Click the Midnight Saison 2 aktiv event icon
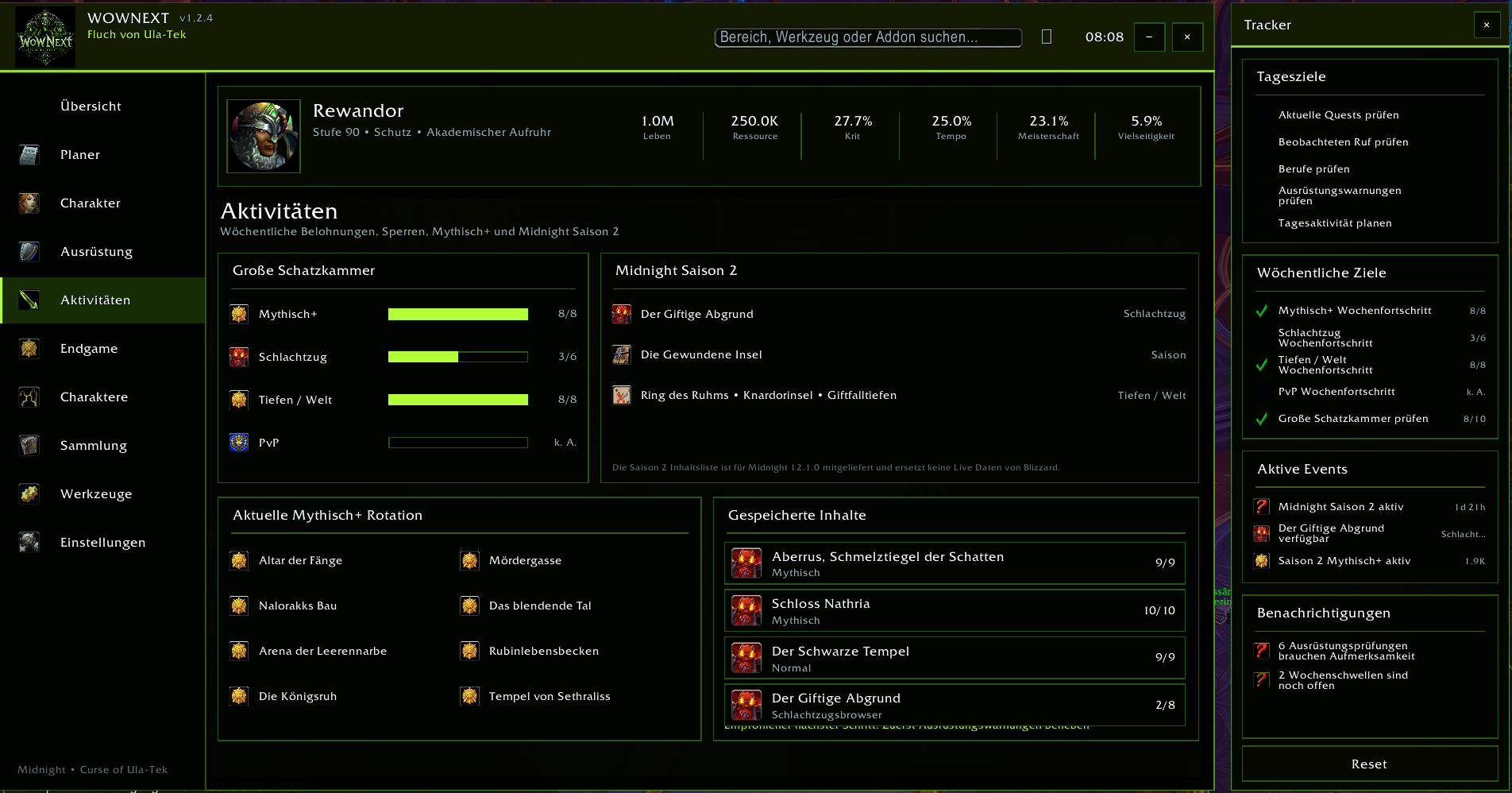Viewport: 1512px width, 793px height. pyautogui.click(x=1262, y=507)
